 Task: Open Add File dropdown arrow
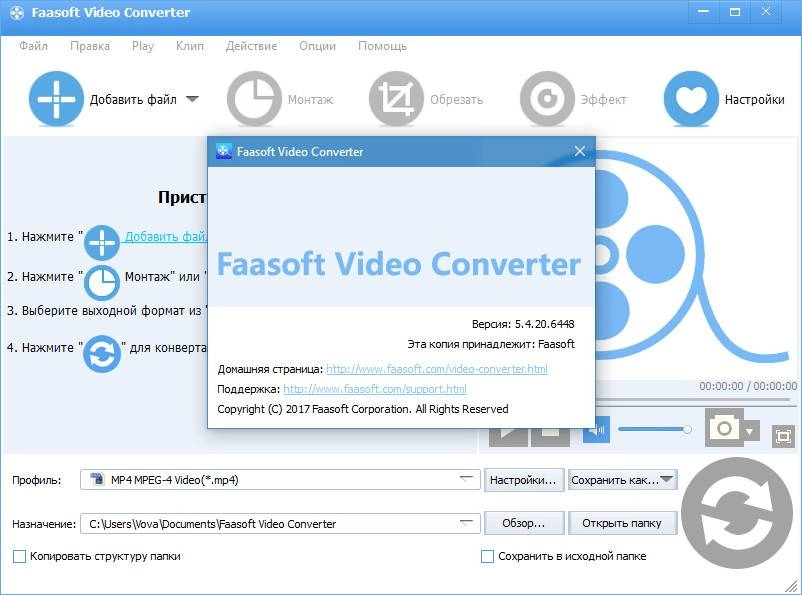click(192, 99)
